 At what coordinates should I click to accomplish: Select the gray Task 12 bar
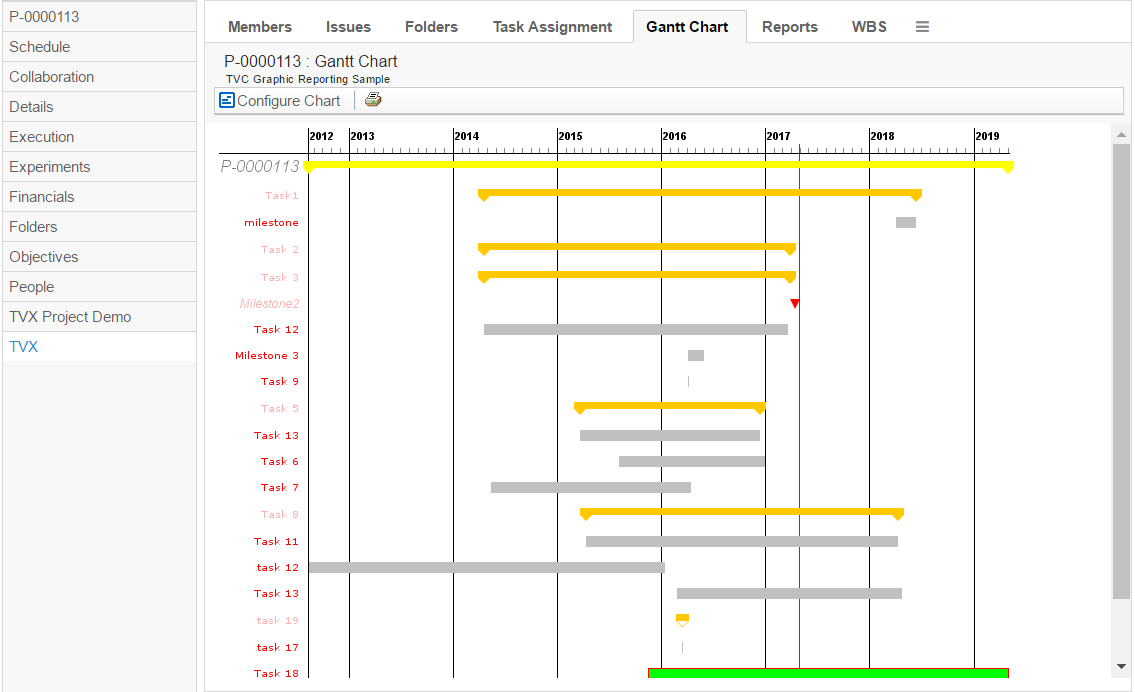(635, 329)
